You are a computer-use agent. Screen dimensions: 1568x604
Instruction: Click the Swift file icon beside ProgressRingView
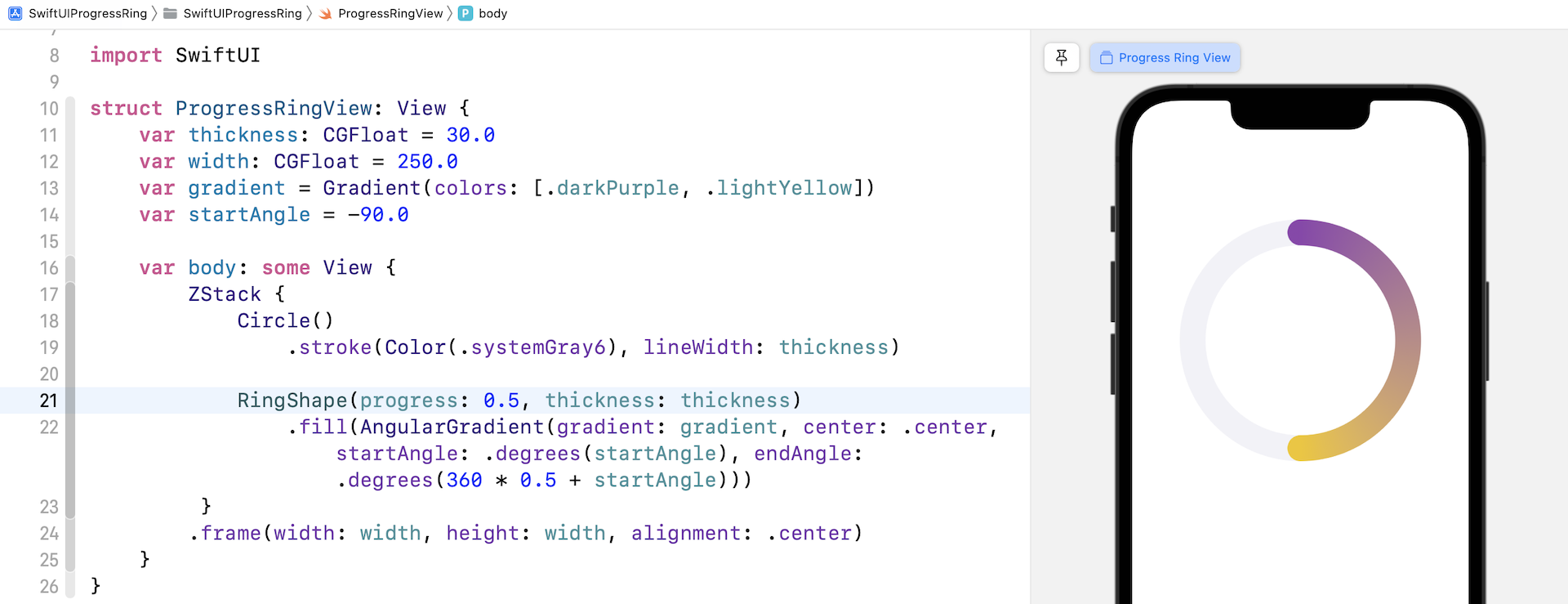325,13
